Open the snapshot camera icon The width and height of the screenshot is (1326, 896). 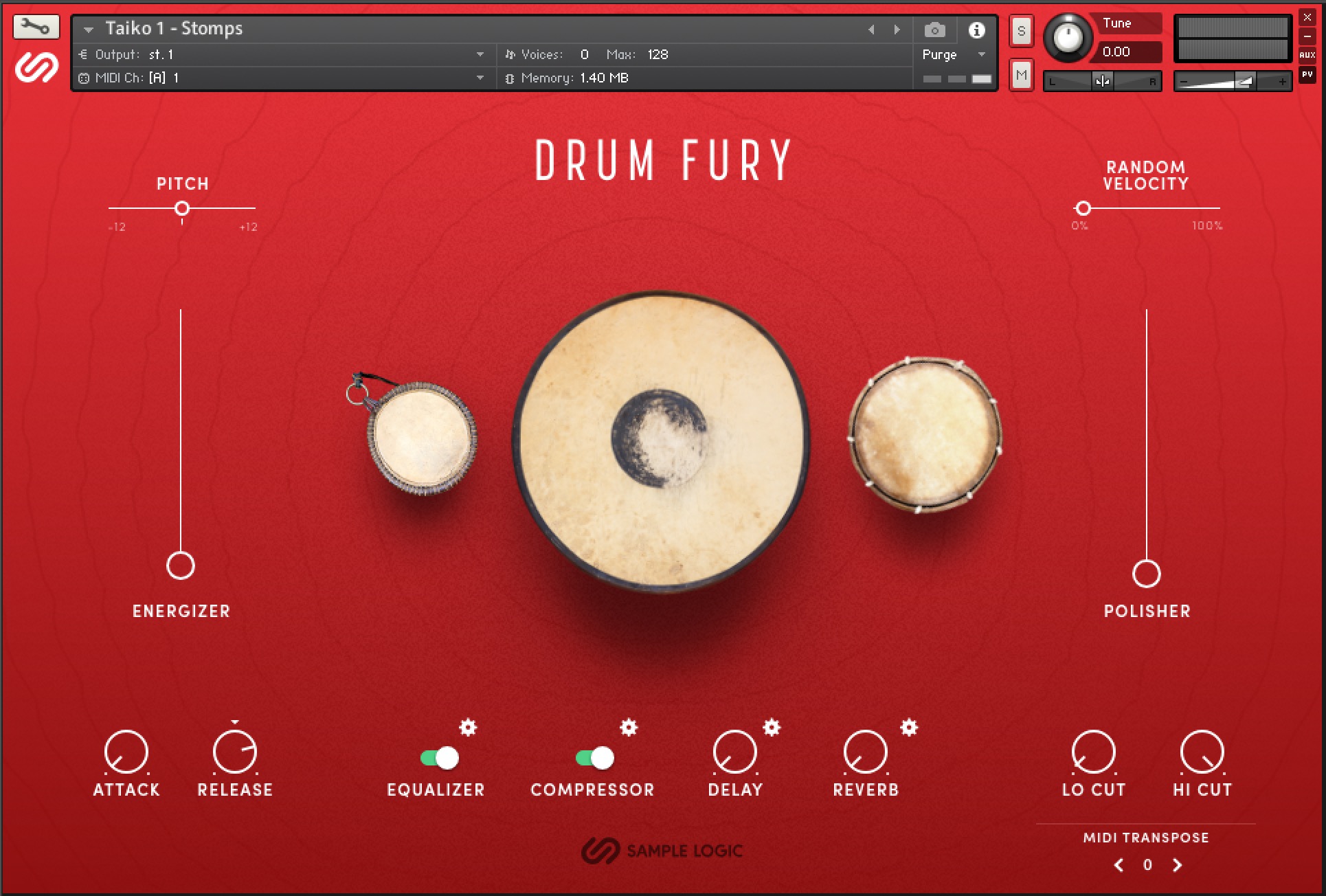click(934, 30)
